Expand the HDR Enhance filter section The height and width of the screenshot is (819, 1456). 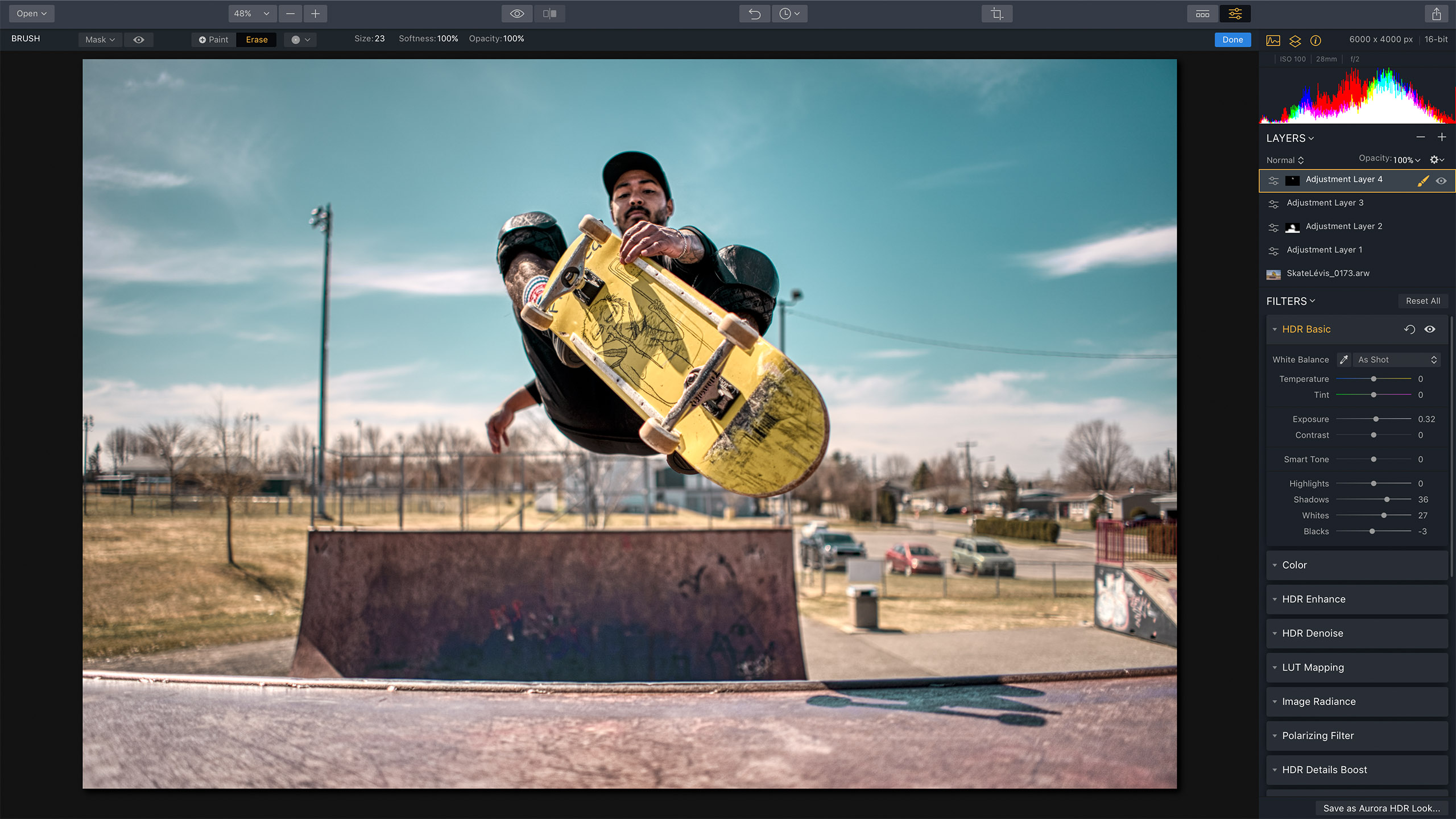pyautogui.click(x=1313, y=599)
